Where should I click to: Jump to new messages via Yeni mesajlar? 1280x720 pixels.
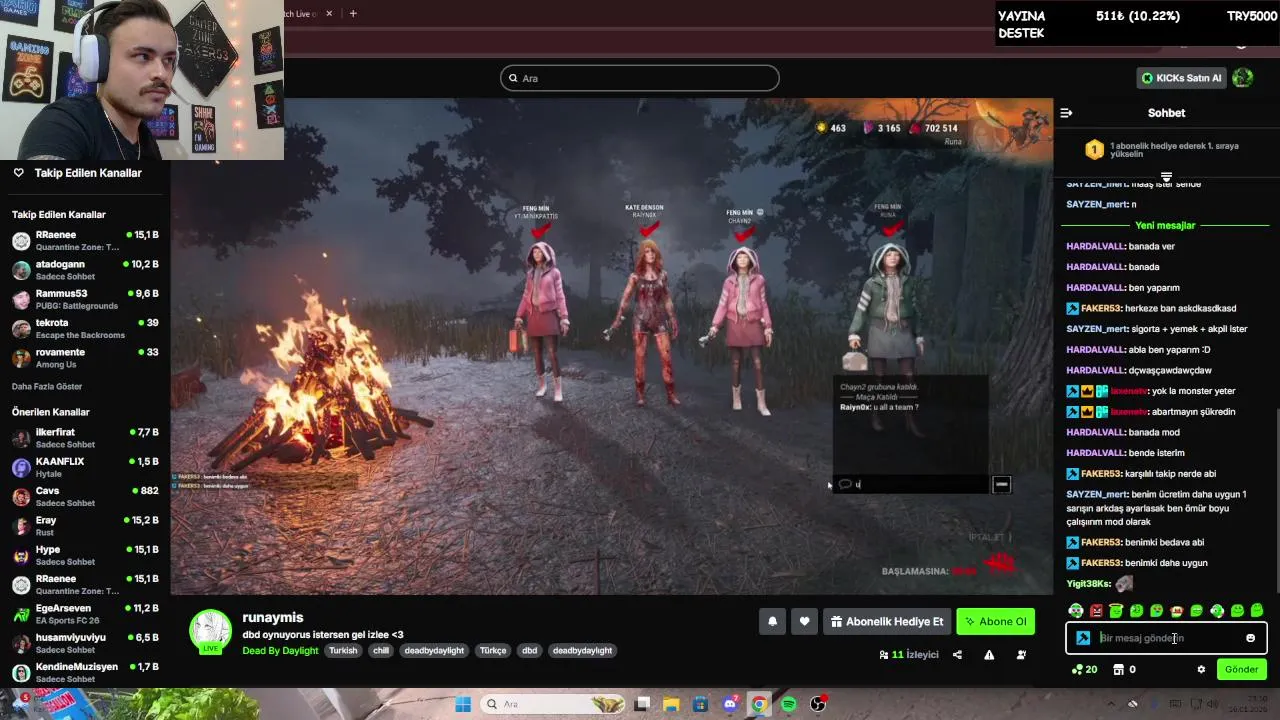coord(1165,225)
